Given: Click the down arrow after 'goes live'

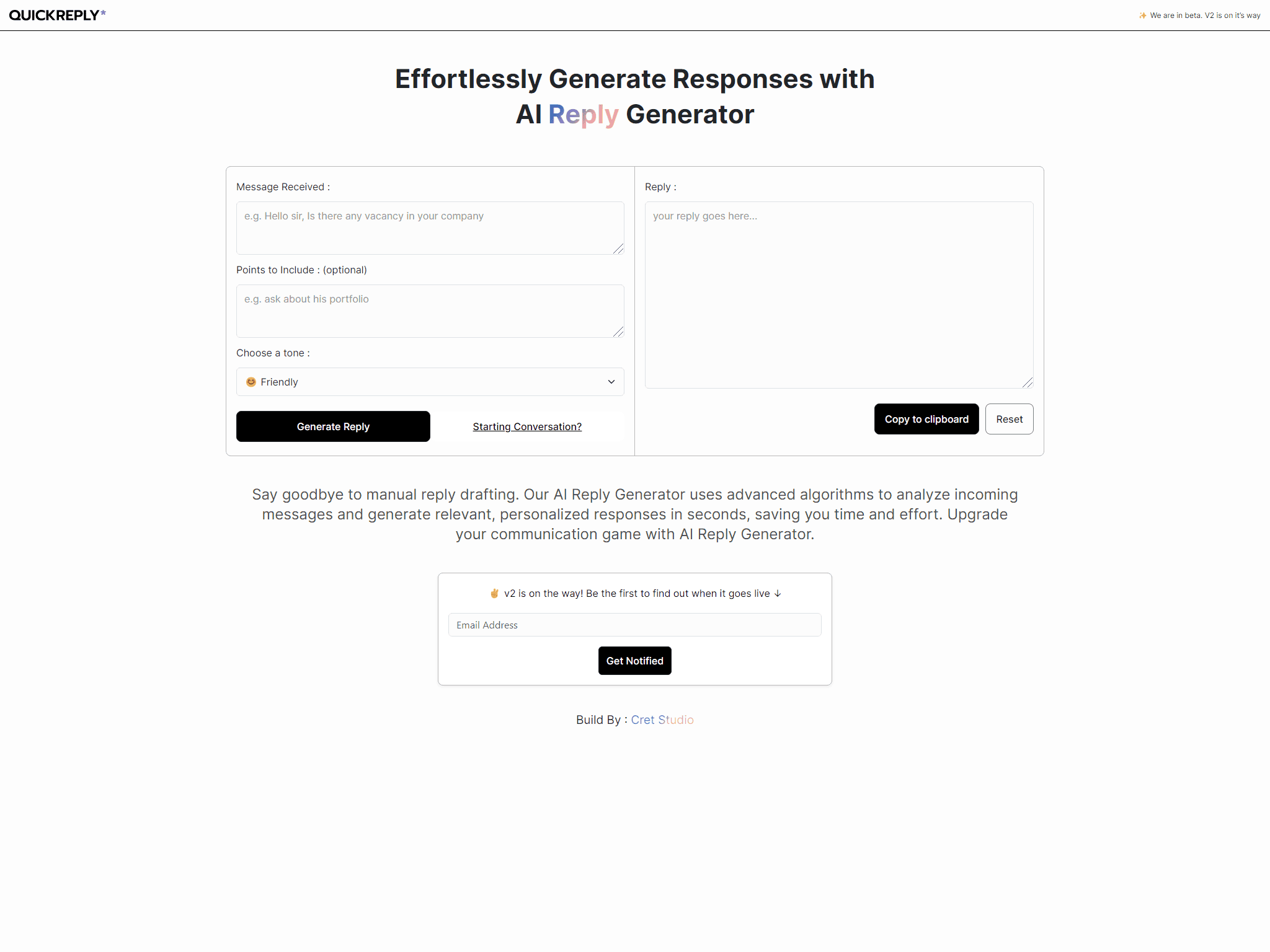Looking at the screenshot, I should click(778, 593).
